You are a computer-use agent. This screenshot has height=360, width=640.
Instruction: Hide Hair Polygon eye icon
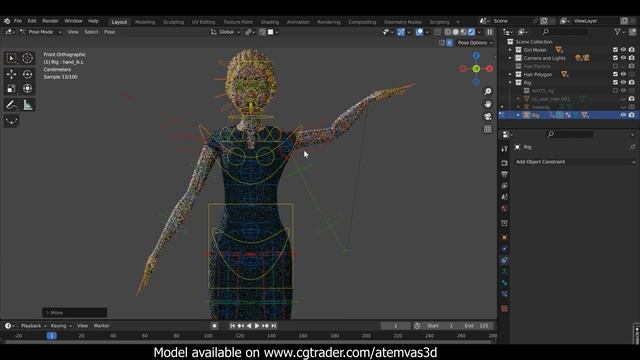point(623,74)
